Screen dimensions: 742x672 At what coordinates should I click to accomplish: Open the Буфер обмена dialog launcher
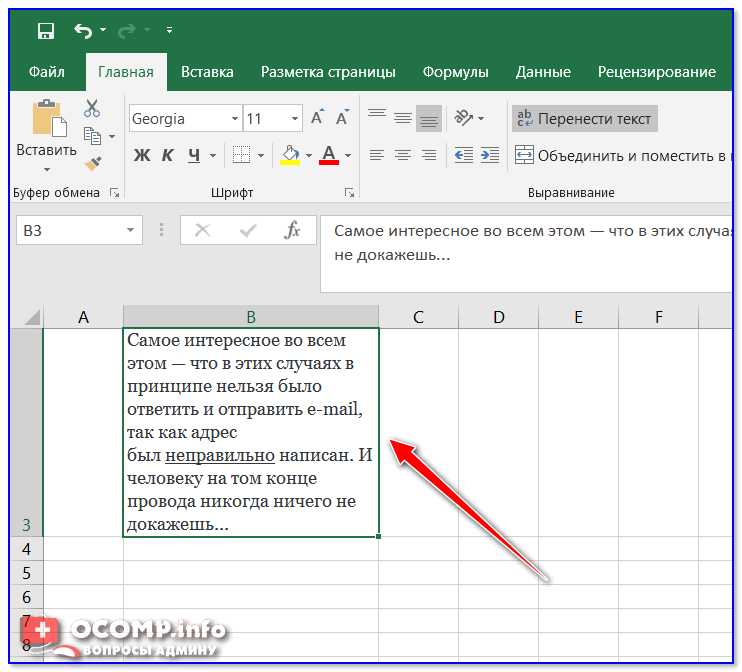tap(115, 193)
